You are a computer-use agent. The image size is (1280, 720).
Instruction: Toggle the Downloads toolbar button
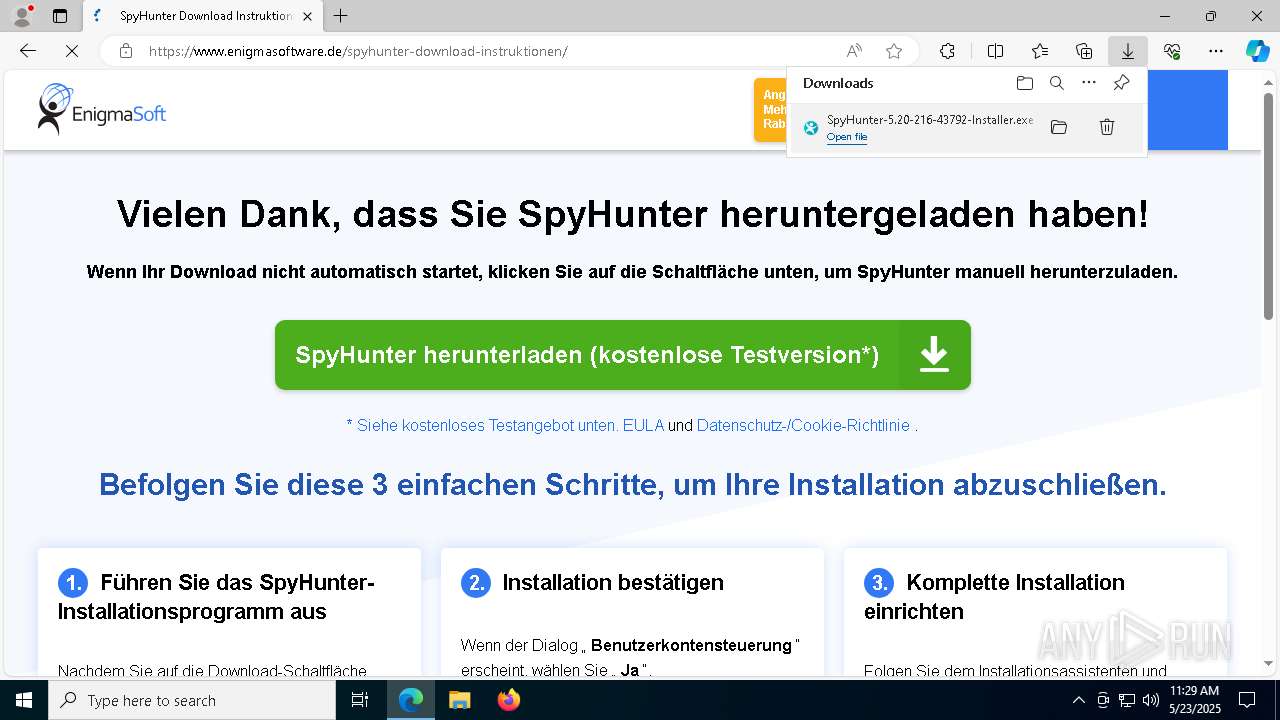point(1128,51)
